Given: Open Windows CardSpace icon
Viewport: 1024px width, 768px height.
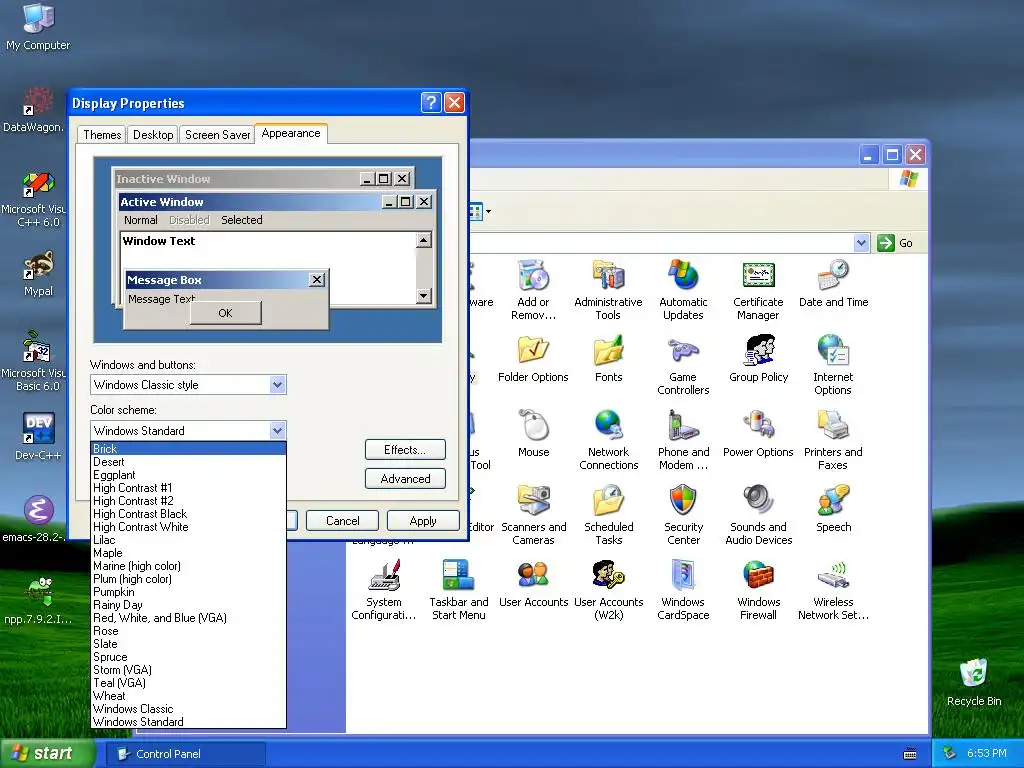Looking at the screenshot, I should click(x=683, y=590).
